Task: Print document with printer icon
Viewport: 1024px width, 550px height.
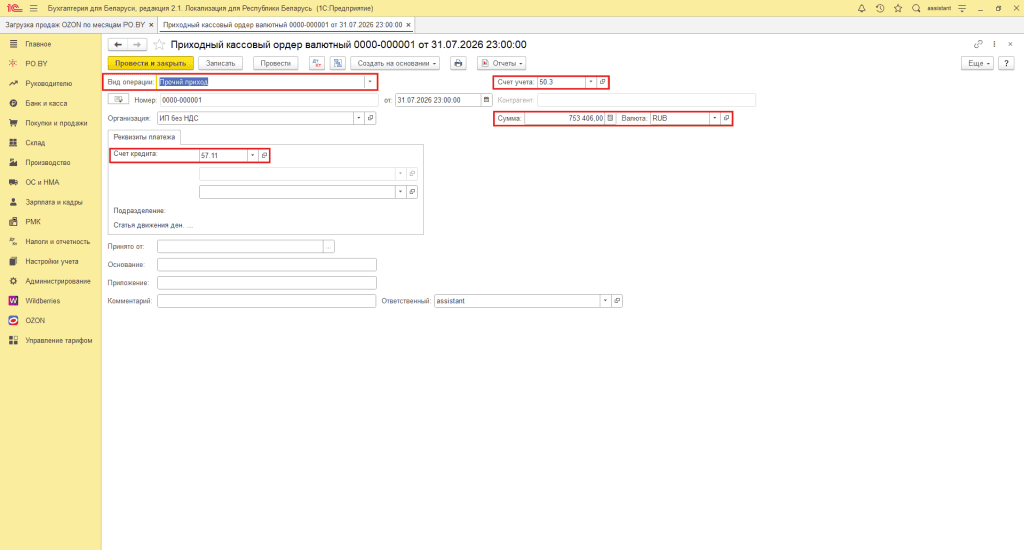Action: point(458,63)
